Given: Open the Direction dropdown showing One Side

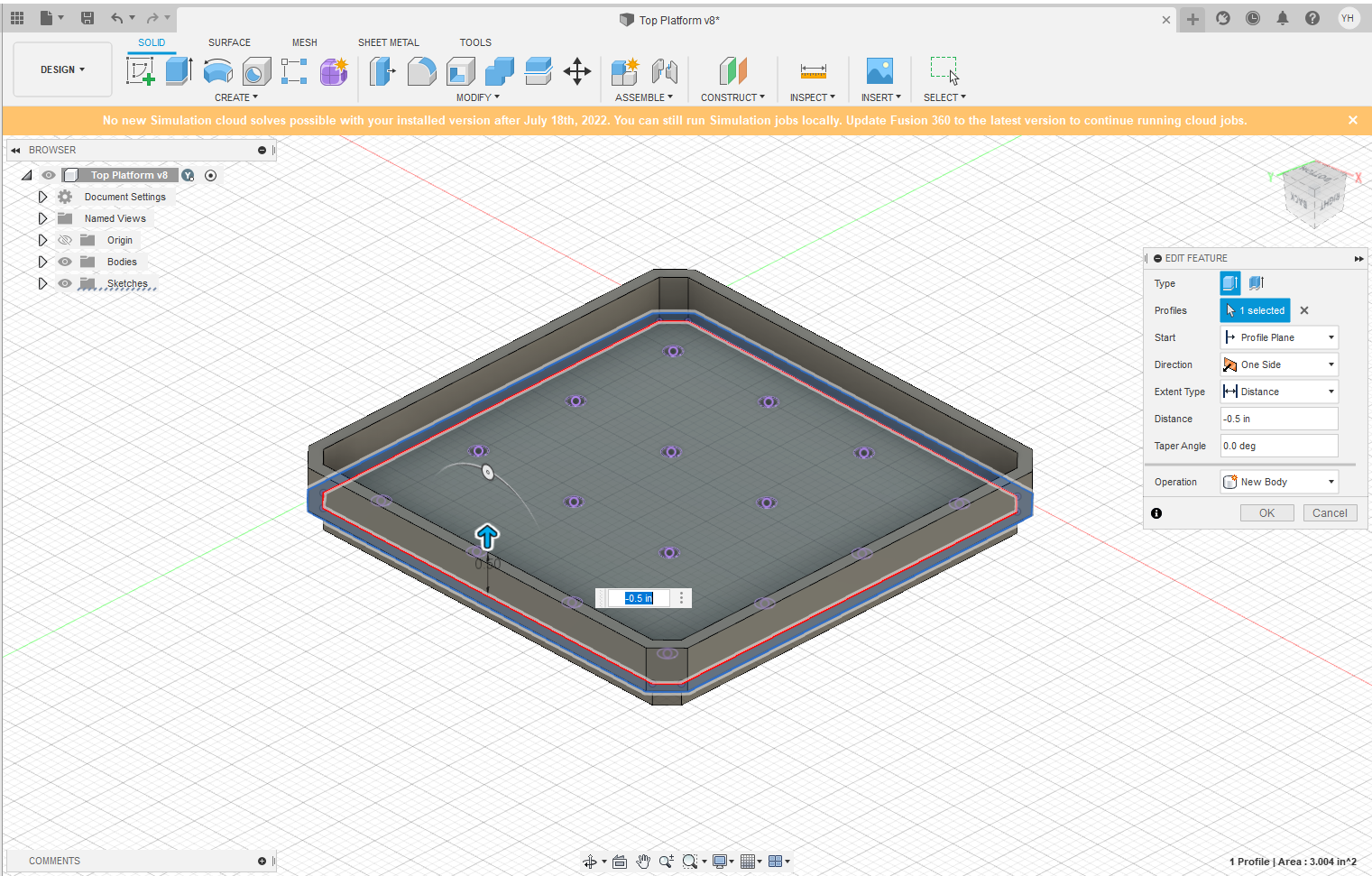Looking at the screenshot, I should point(1278,364).
